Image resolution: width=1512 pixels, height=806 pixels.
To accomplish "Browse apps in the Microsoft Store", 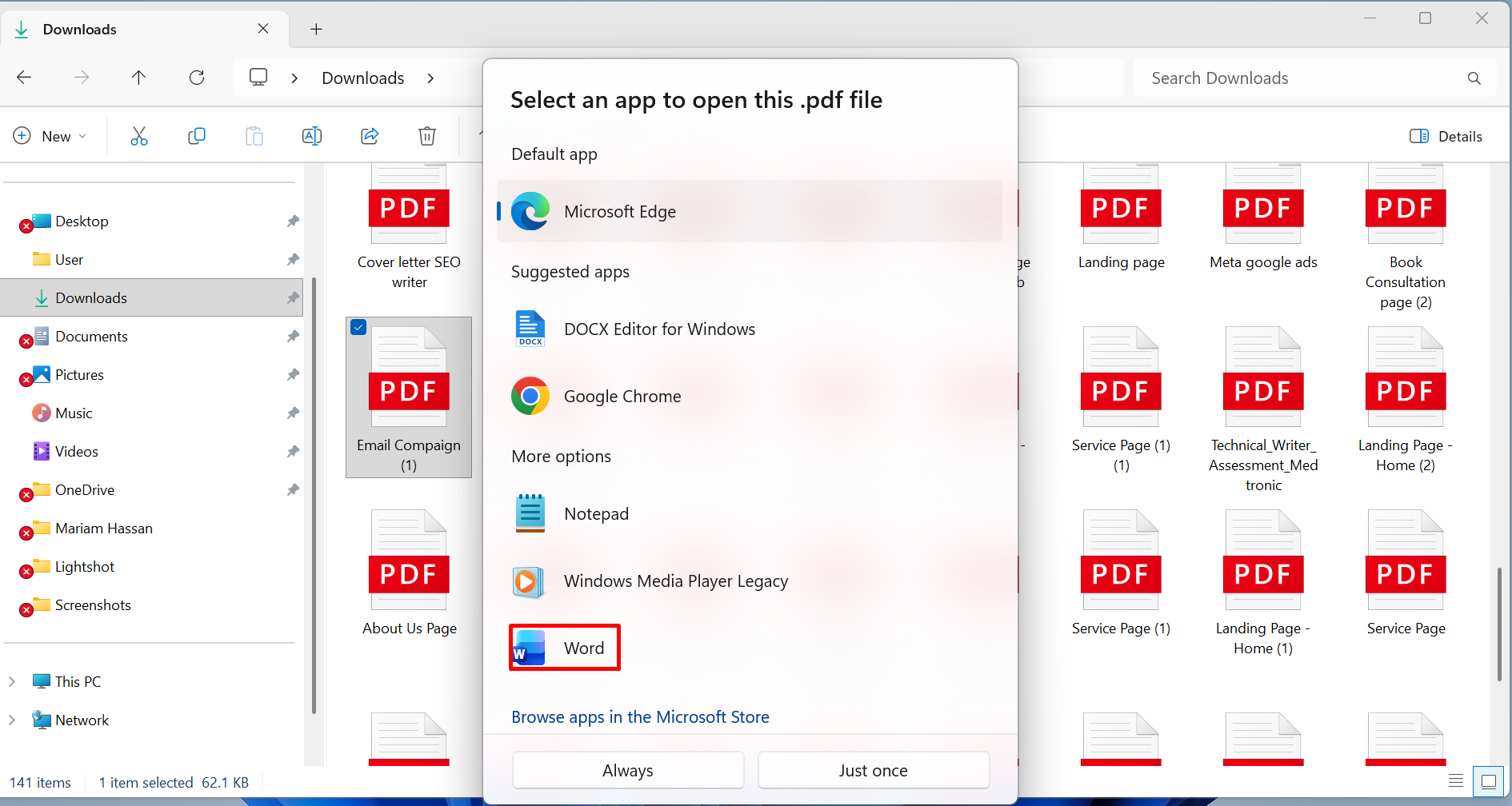I will coord(640,716).
